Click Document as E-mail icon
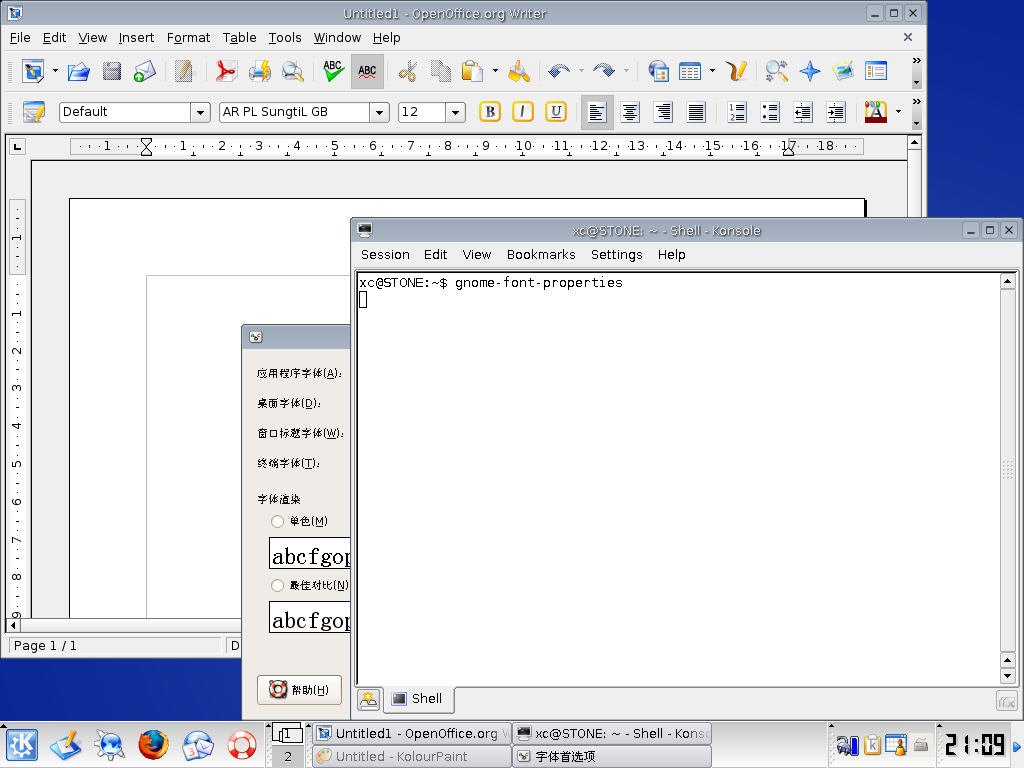 145,71
